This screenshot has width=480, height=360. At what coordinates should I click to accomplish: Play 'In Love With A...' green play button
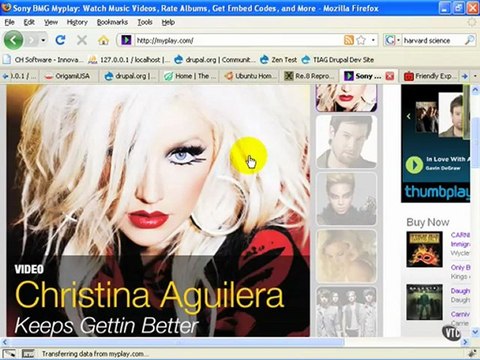(x=414, y=165)
